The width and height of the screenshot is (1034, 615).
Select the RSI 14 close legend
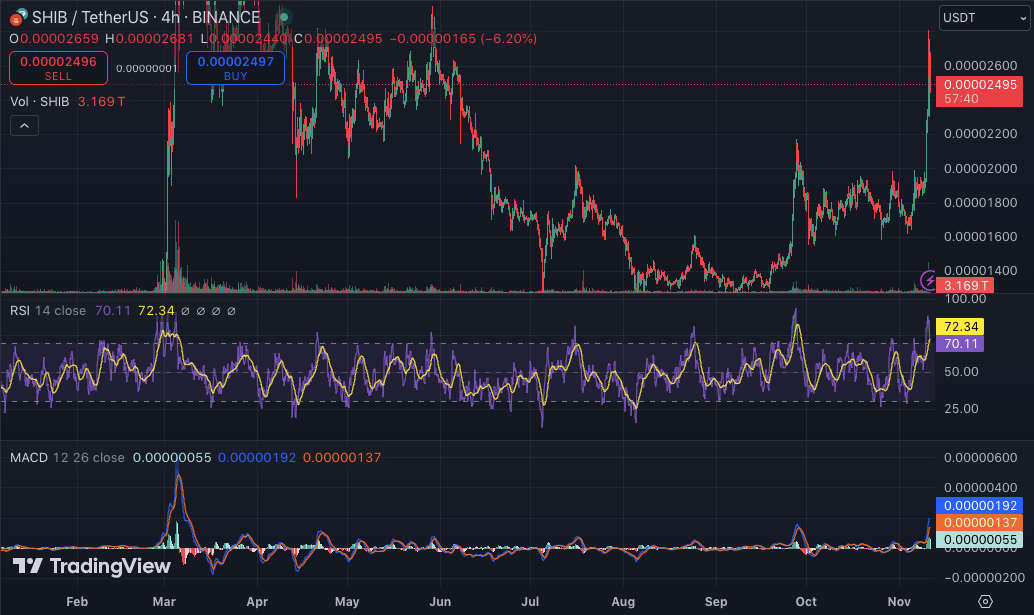coord(48,310)
